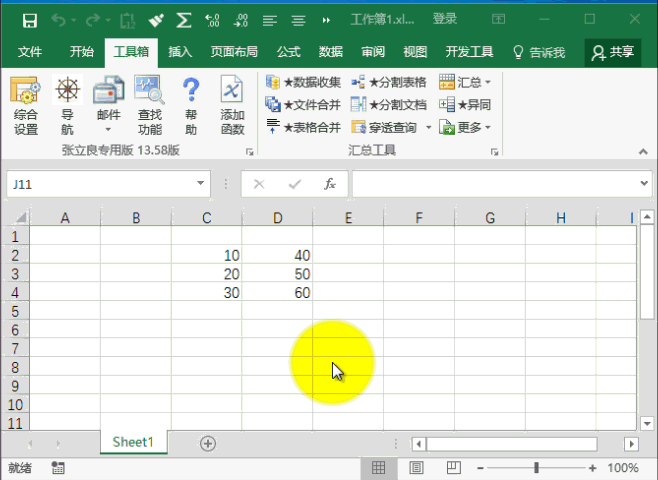Switch to Normal view in status bar
Screen dimensions: 658x480
(379, 468)
